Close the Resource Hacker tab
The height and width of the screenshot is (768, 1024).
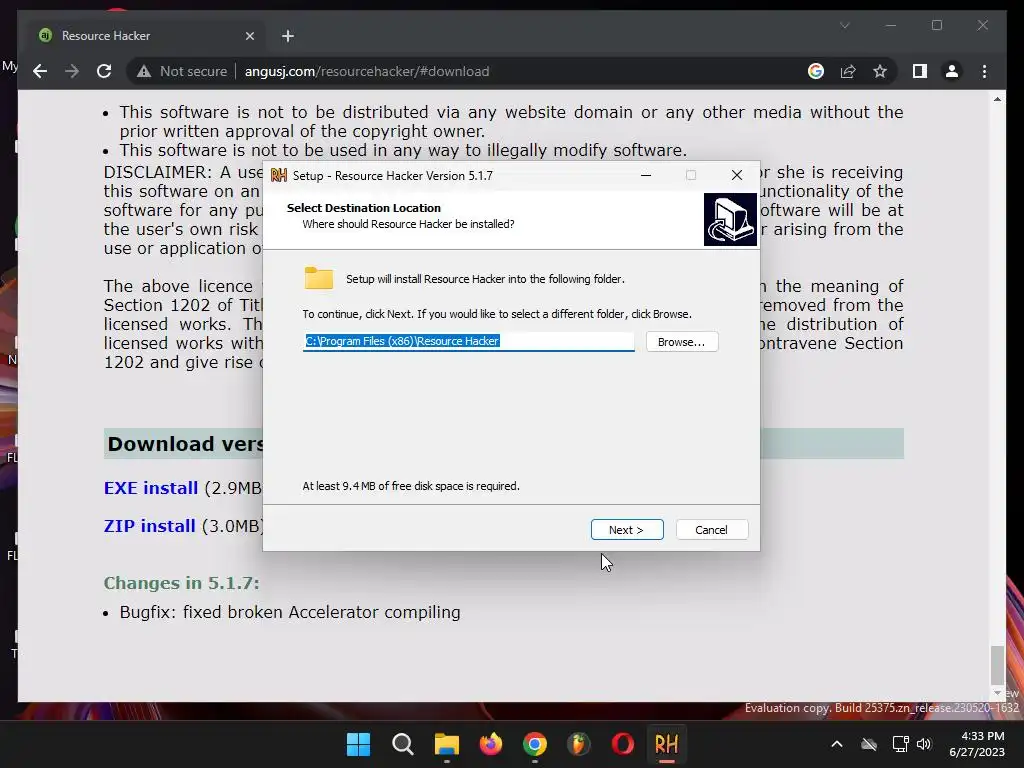249,36
